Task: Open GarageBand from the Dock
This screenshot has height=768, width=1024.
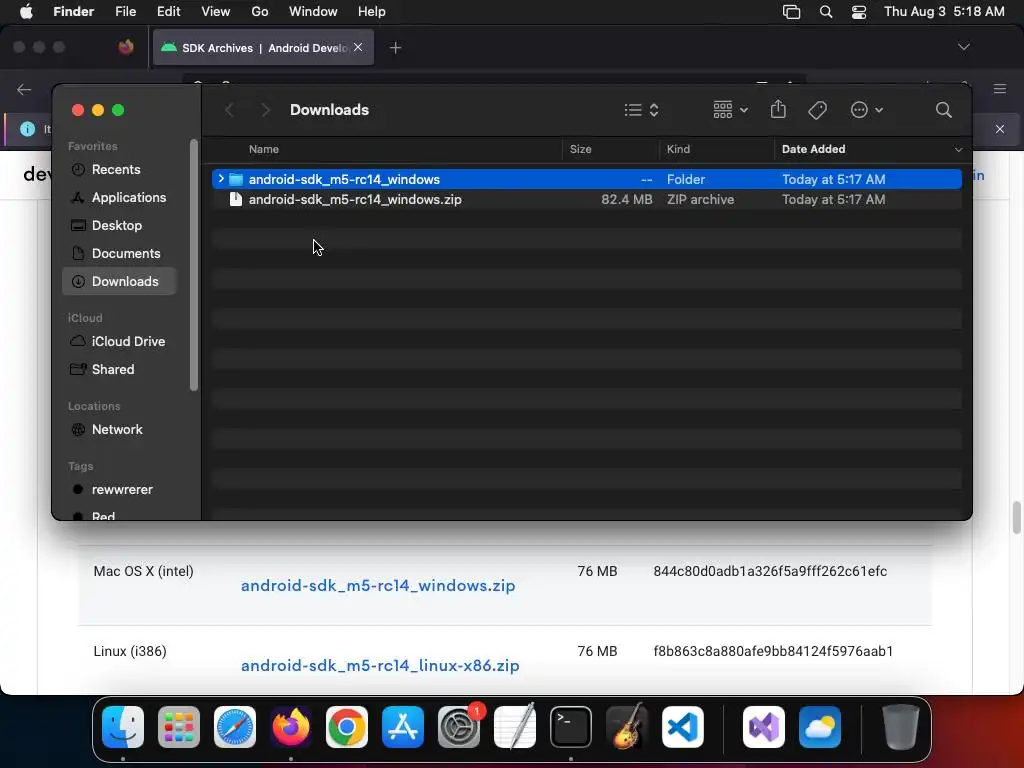Action: point(627,726)
